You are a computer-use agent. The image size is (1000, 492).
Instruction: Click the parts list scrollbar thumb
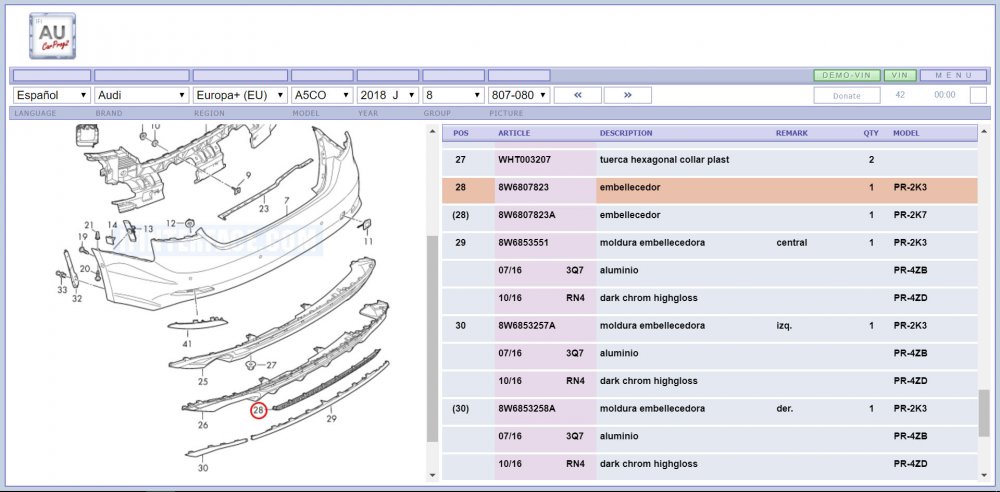coord(985,413)
